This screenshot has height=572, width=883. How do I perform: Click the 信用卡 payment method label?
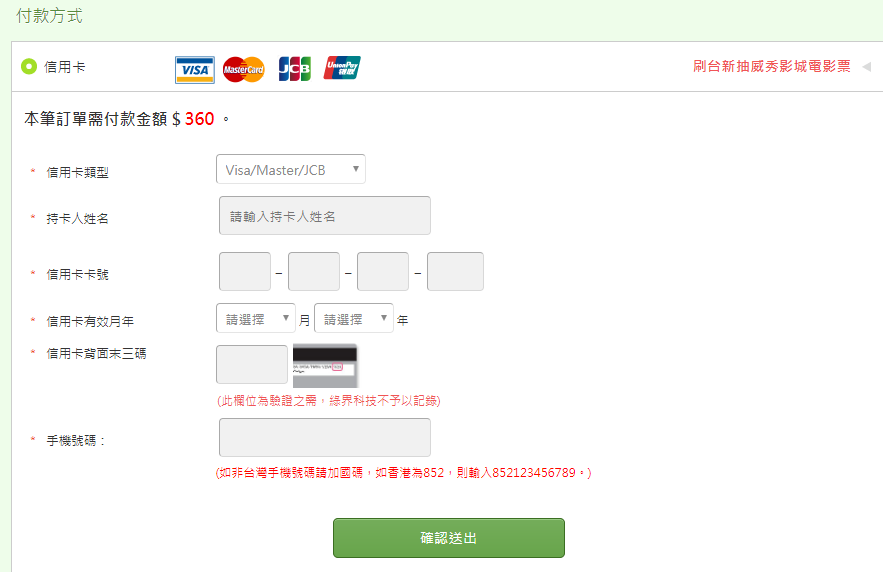(65, 67)
